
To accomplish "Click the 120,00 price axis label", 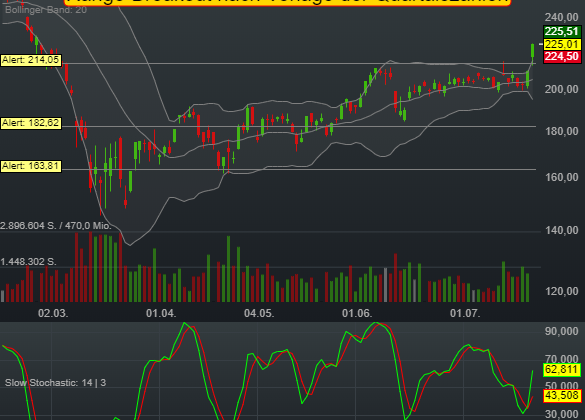I will [561, 291].
